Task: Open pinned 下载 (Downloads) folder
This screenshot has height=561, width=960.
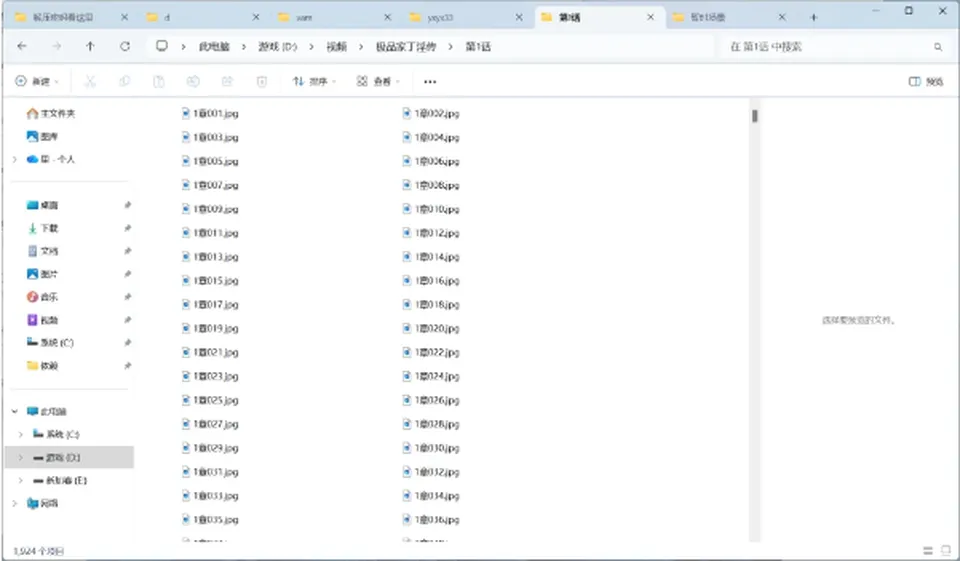Action: point(42,228)
